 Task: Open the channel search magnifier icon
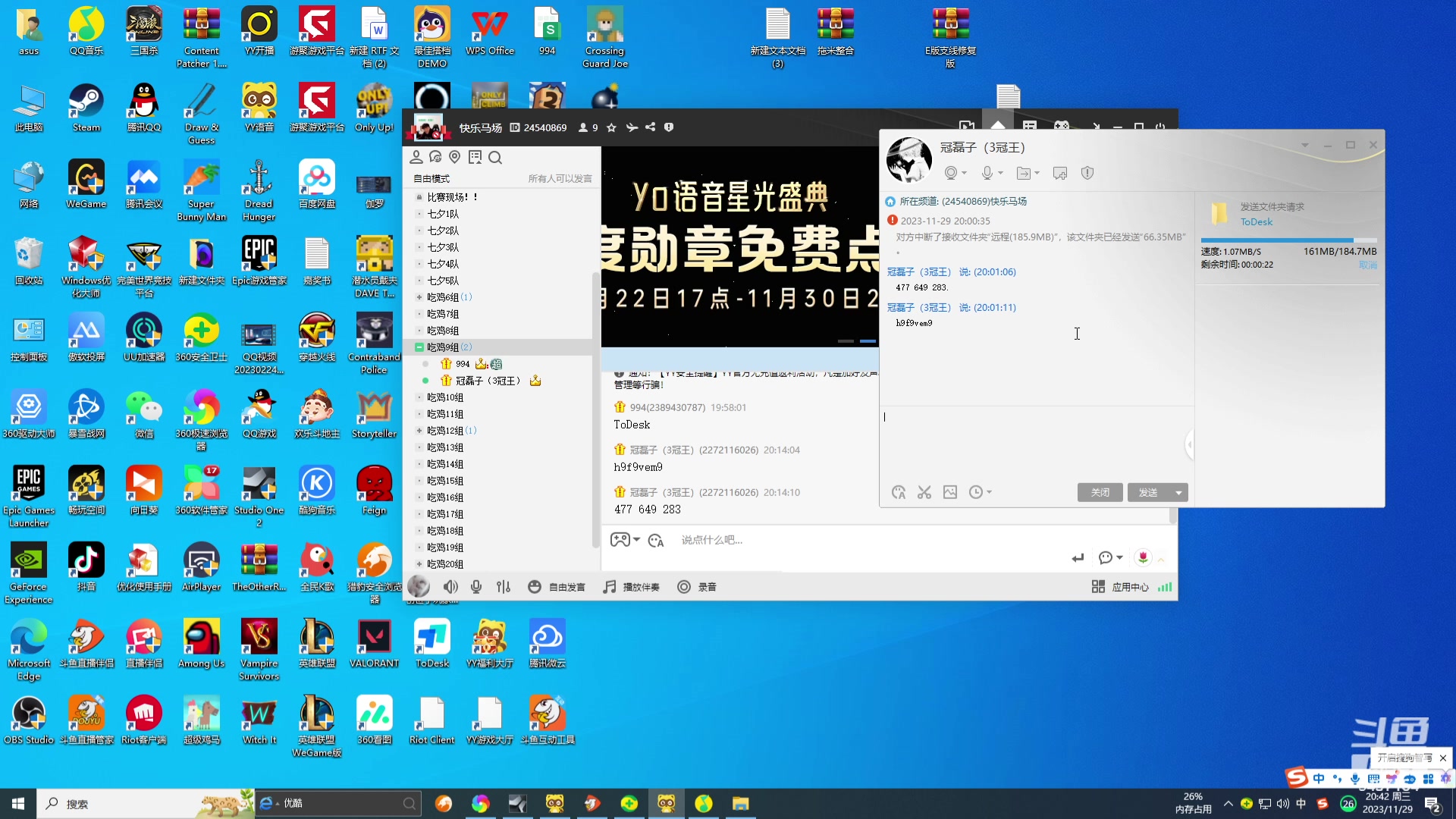pos(495,158)
